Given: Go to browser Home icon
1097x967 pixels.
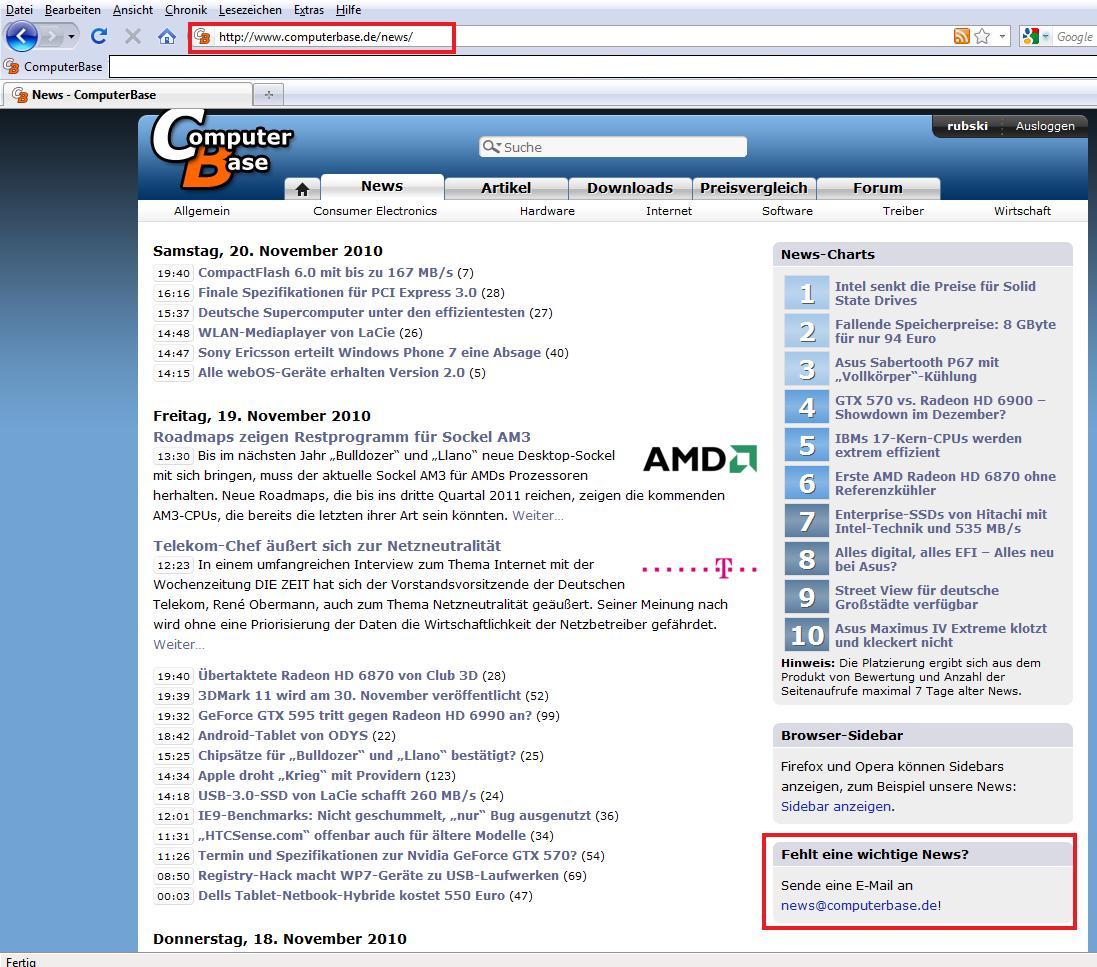Looking at the screenshot, I should click(x=167, y=36).
